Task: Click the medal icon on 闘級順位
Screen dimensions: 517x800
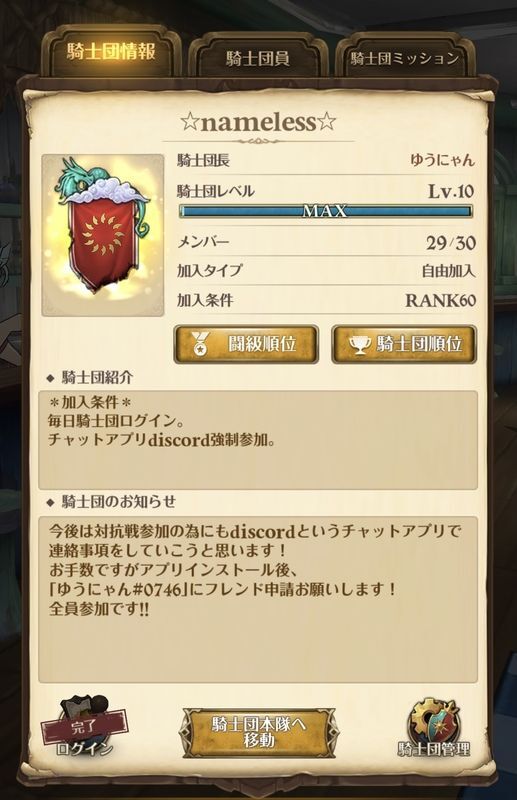Action: tap(197, 344)
